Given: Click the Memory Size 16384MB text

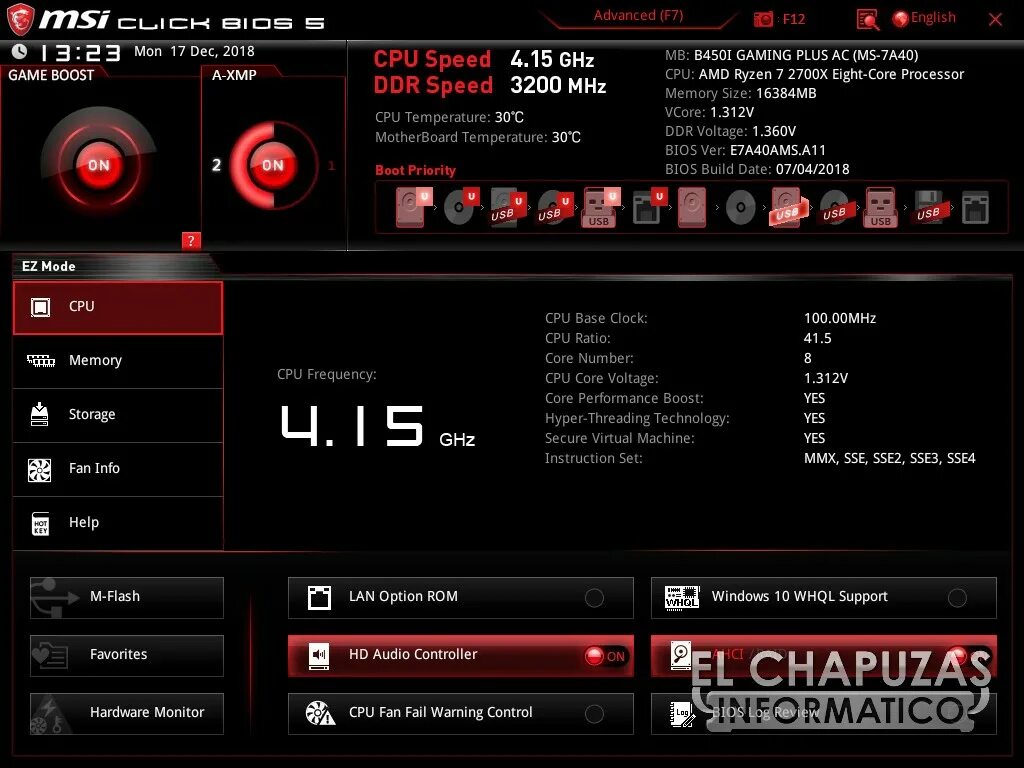Looking at the screenshot, I should point(741,93).
